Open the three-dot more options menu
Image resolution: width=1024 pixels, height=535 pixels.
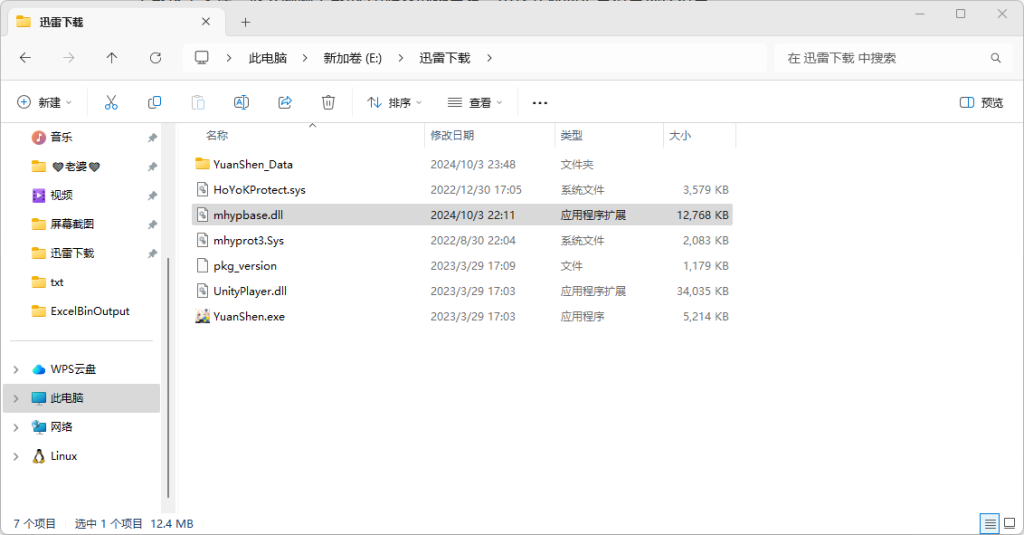tap(539, 103)
